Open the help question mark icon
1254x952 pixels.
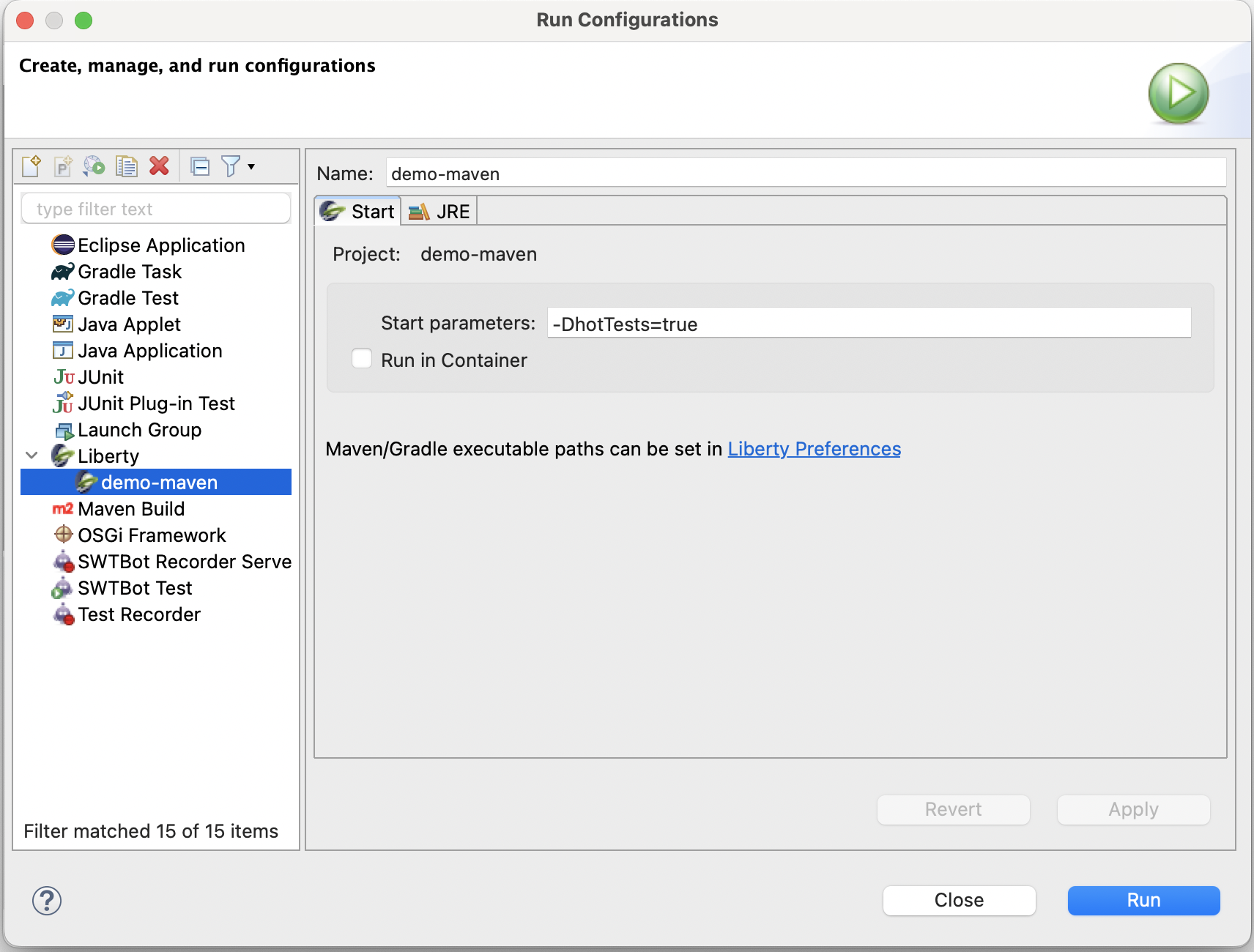coord(47,901)
